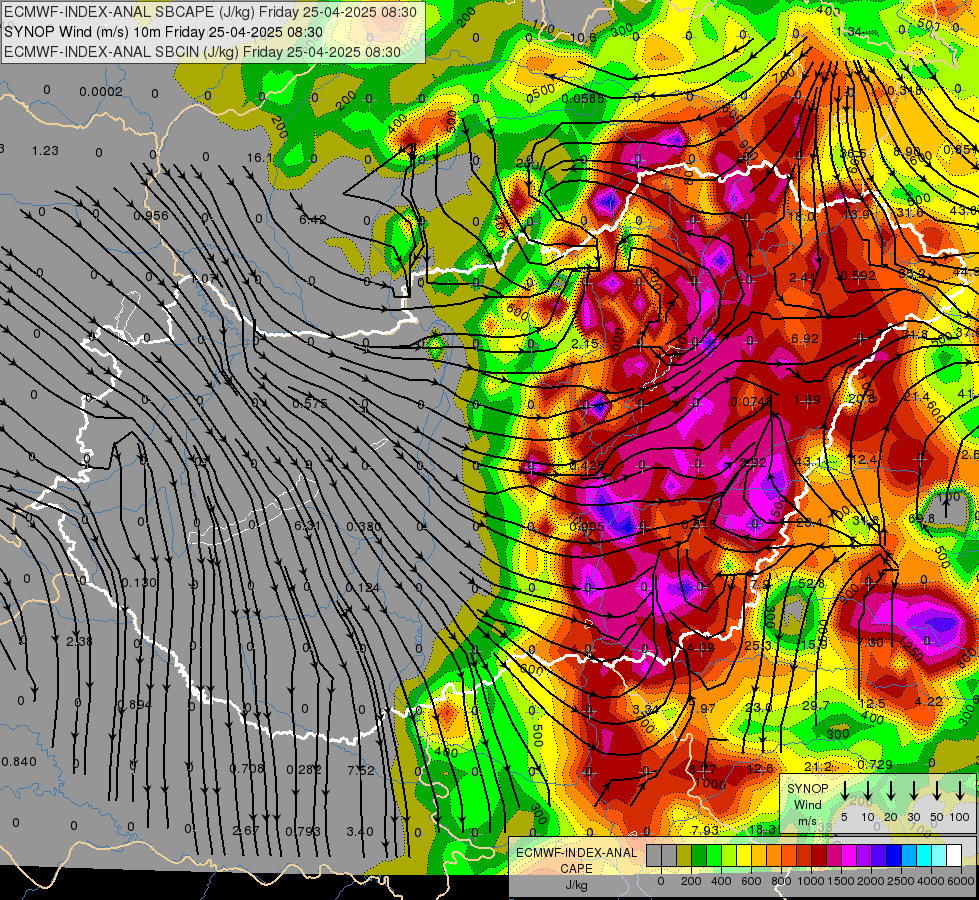Image resolution: width=979 pixels, height=900 pixels.
Task: Click 'ECMWF-INDEX-ANAL' label in the color legend
Action: coord(576,853)
